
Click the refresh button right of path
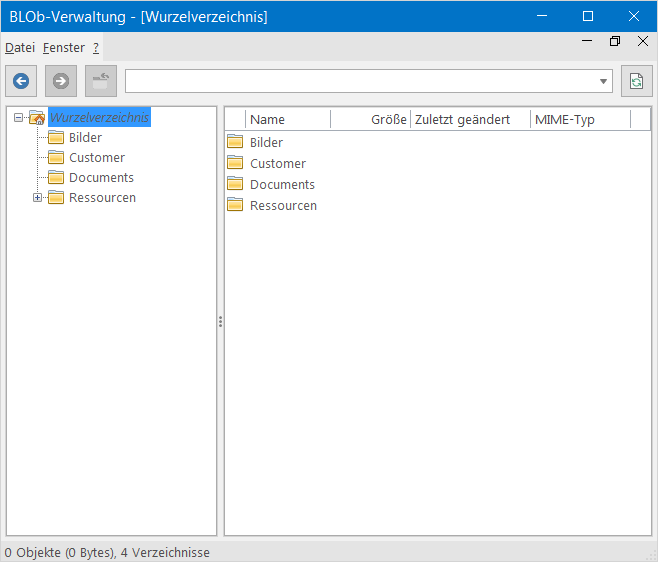pos(636,81)
